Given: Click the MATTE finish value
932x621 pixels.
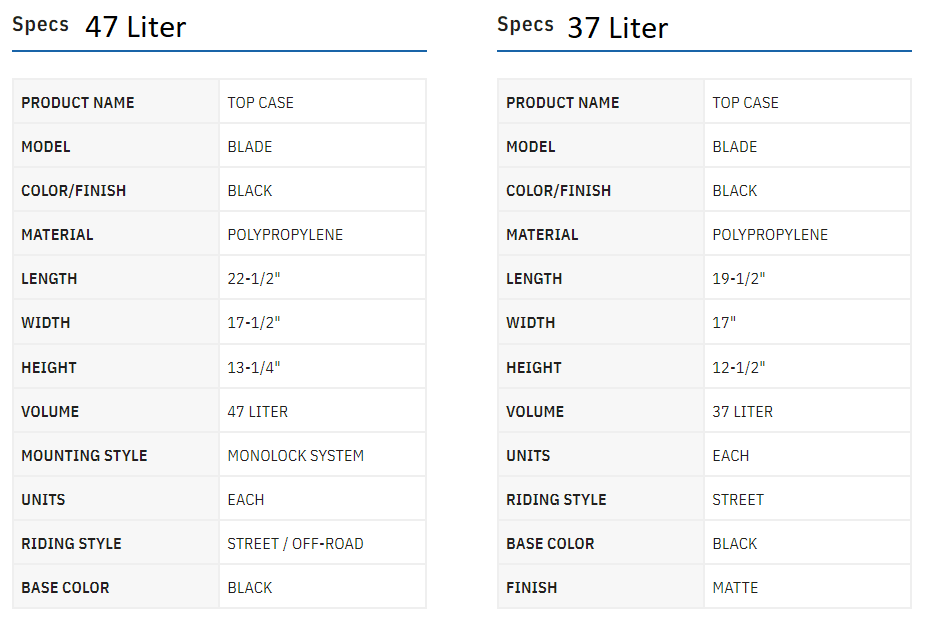Looking at the screenshot, I should tap(735, 588).
